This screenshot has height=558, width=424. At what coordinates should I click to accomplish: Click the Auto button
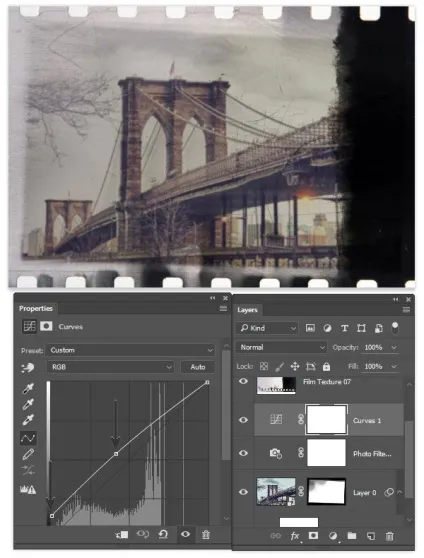point(198,367)
